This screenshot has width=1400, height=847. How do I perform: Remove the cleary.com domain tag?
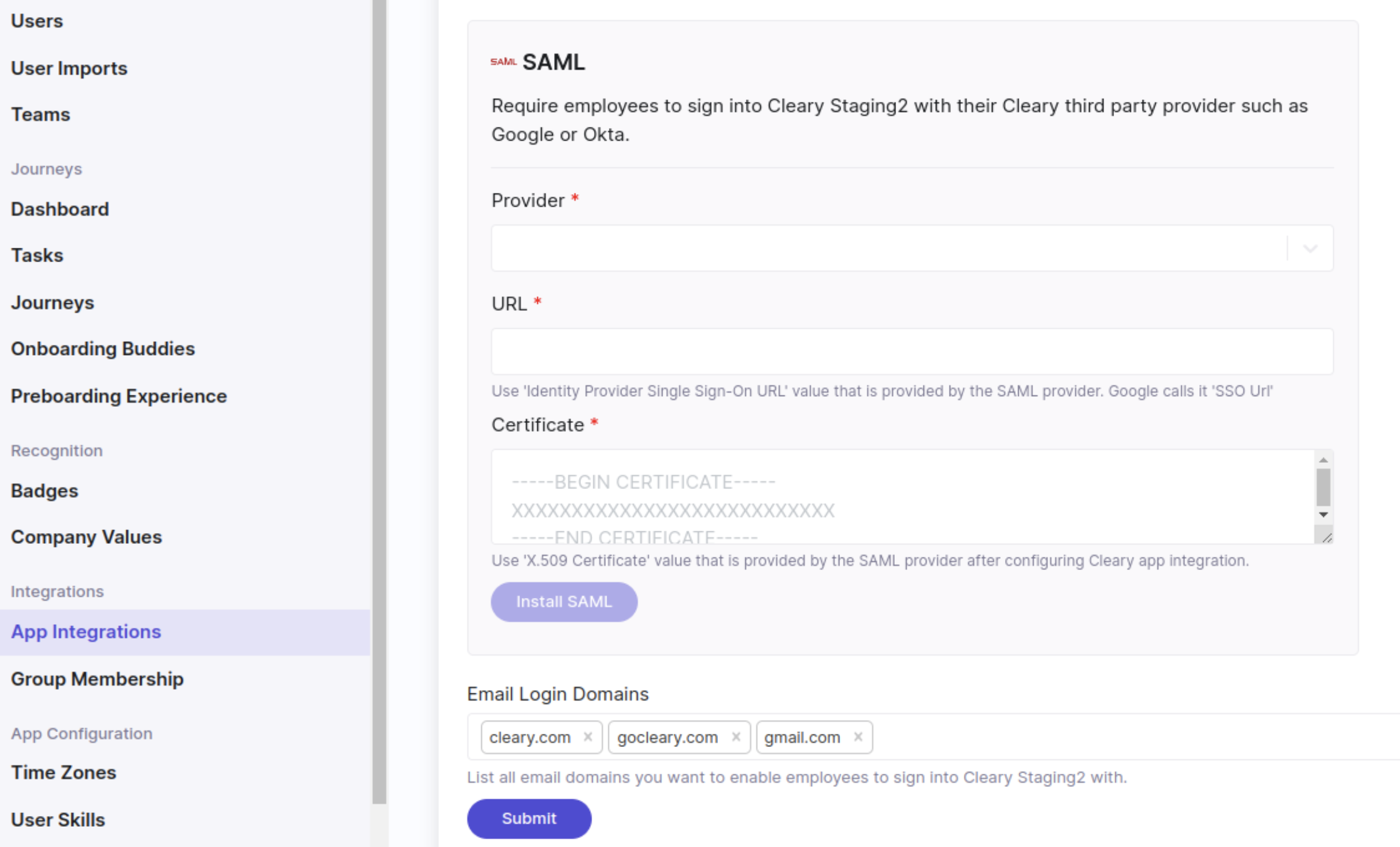click(x=588, y=737)
